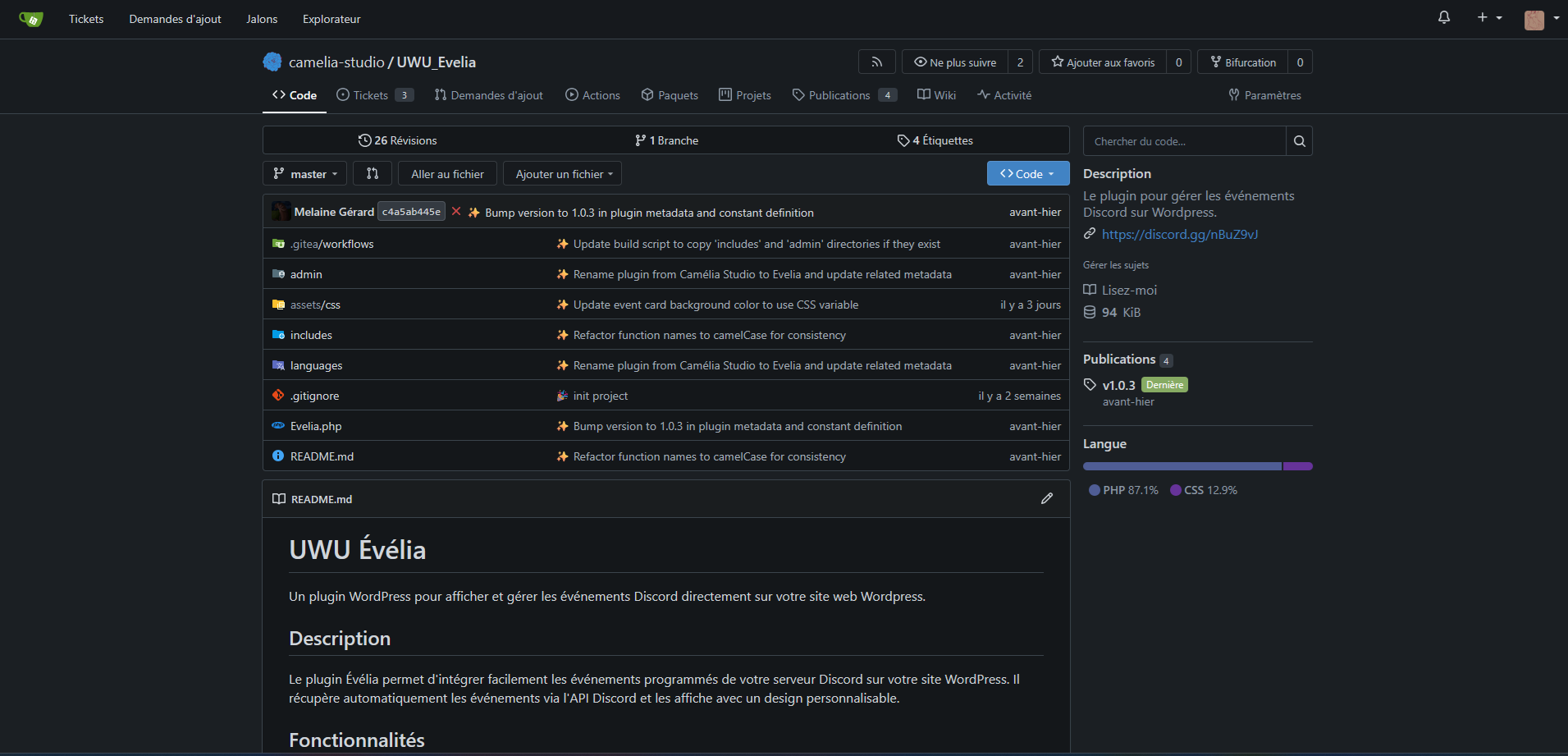Click the CSS purple portion of language bar
This screenshot has height=756, width=1568.
(x=1297, y=466)
